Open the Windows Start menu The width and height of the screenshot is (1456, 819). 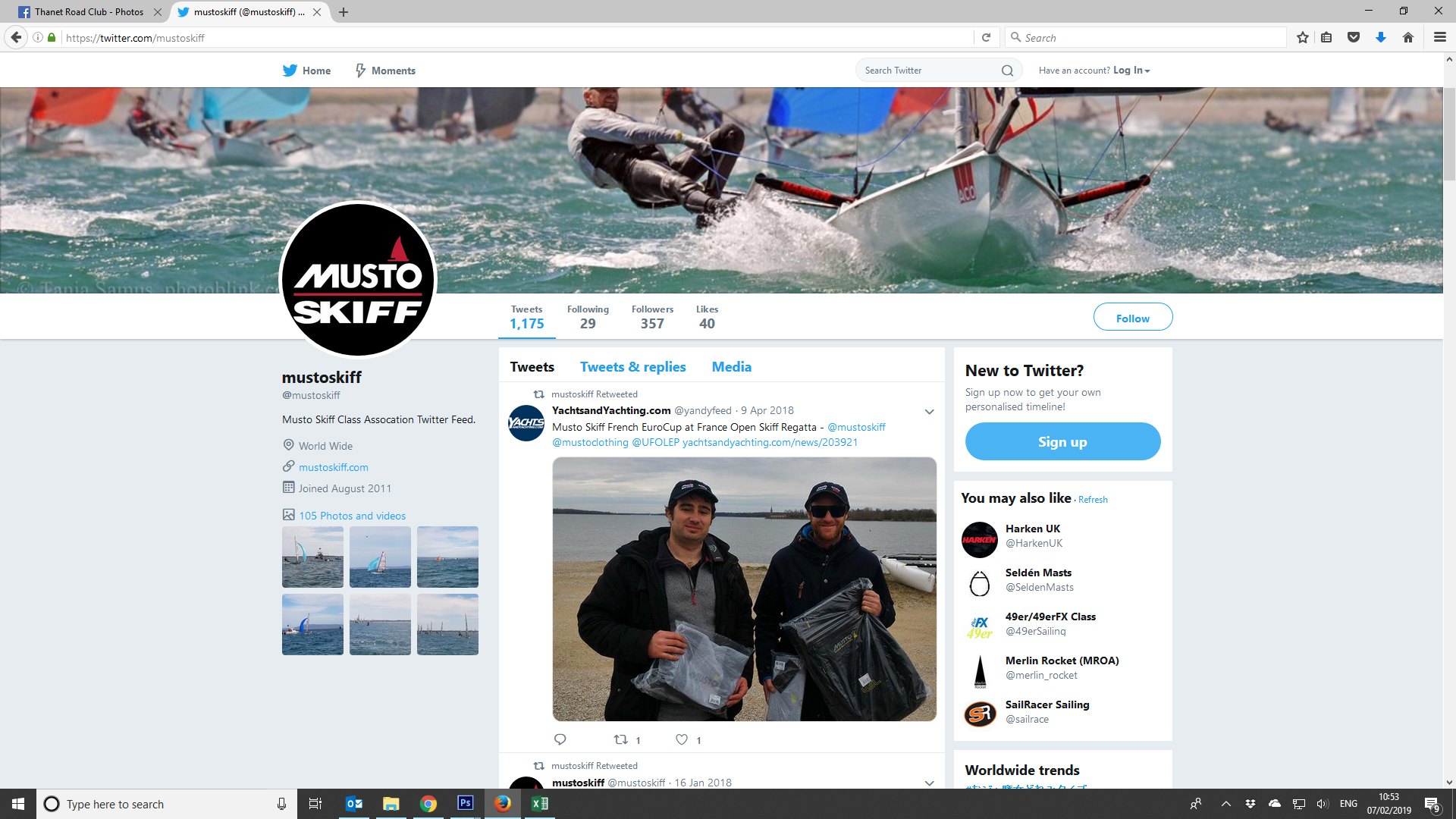click(x=18, y=804)
